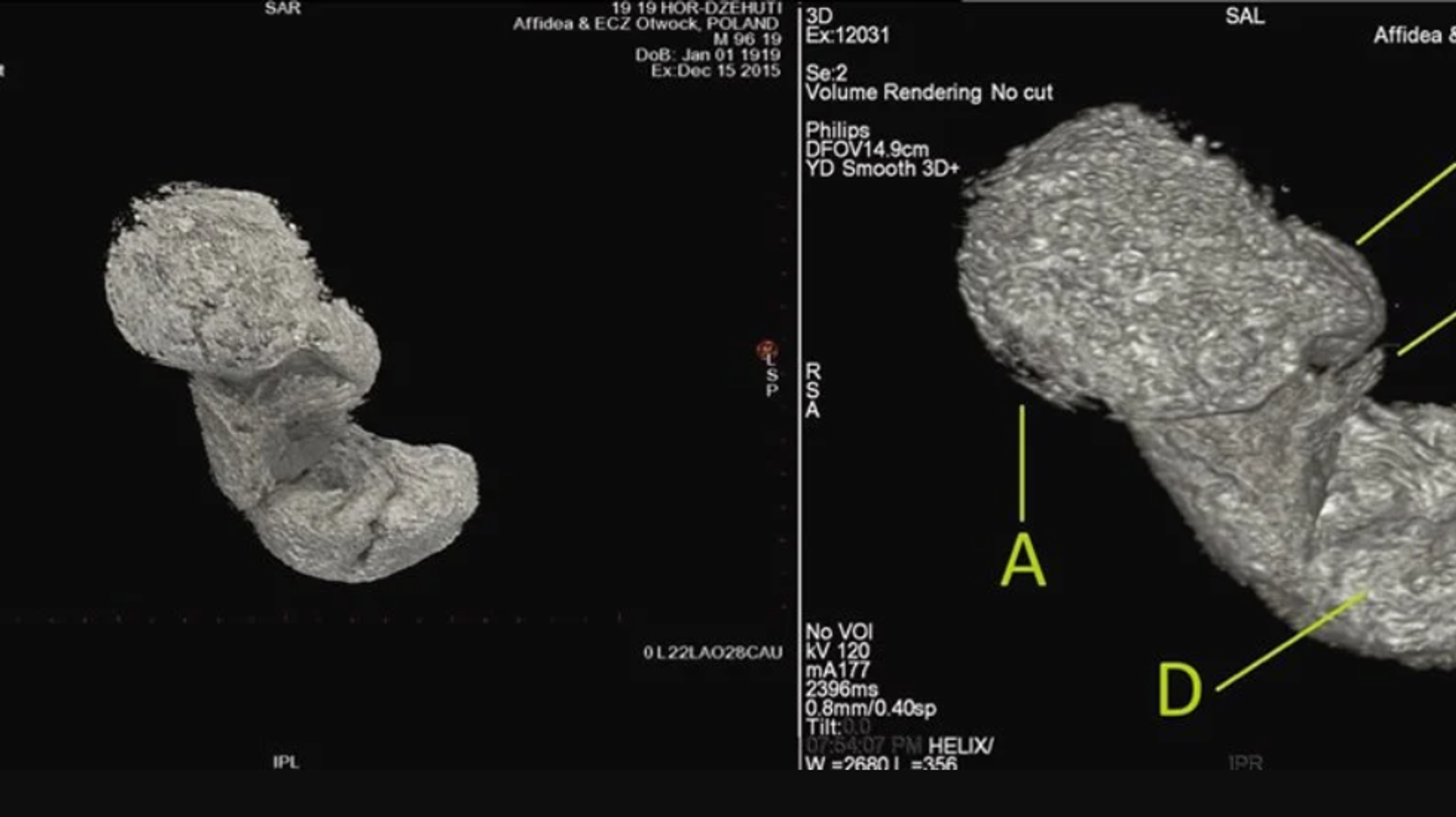Click the IPL label at bottom left
Image resolution: width=1456 pixels, height=817 pixels.
(286, 762)
